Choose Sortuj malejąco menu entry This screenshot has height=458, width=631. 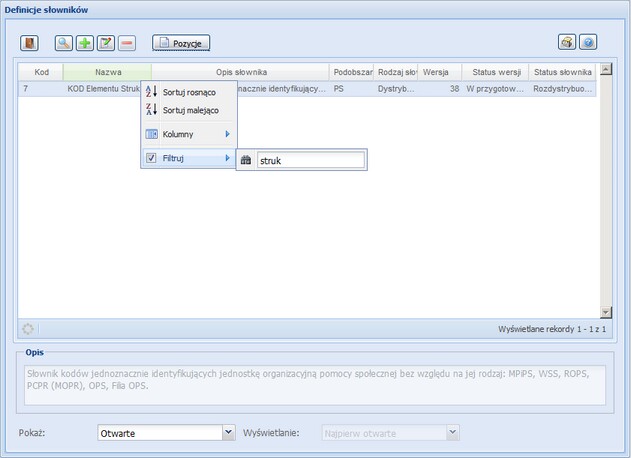pos(190,110)
